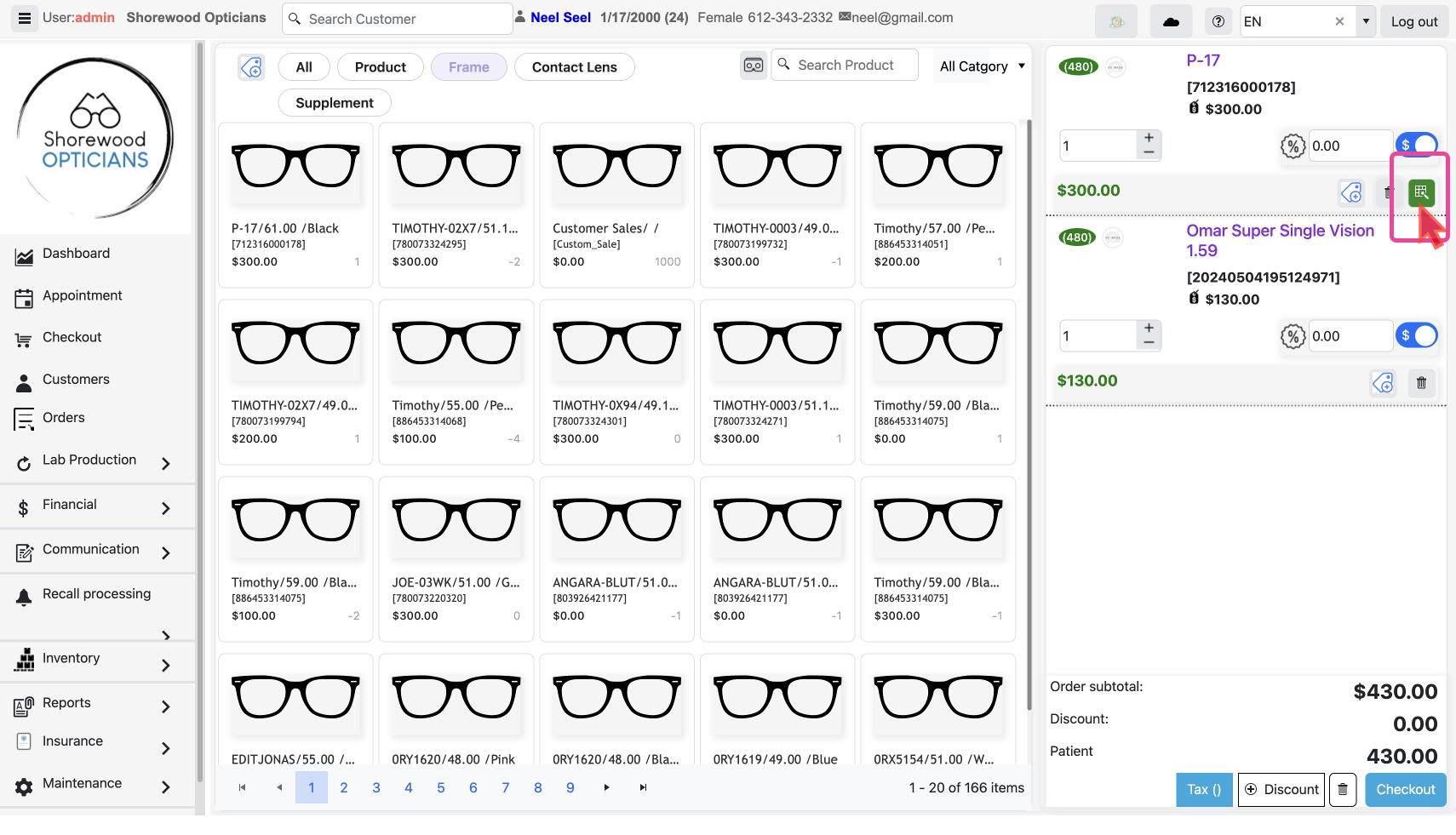Viewport: 1456px width, 835px height.
Task: Click percent discount icon for P-17 item
Action: pyautogui.click(x=1293, y=146)
